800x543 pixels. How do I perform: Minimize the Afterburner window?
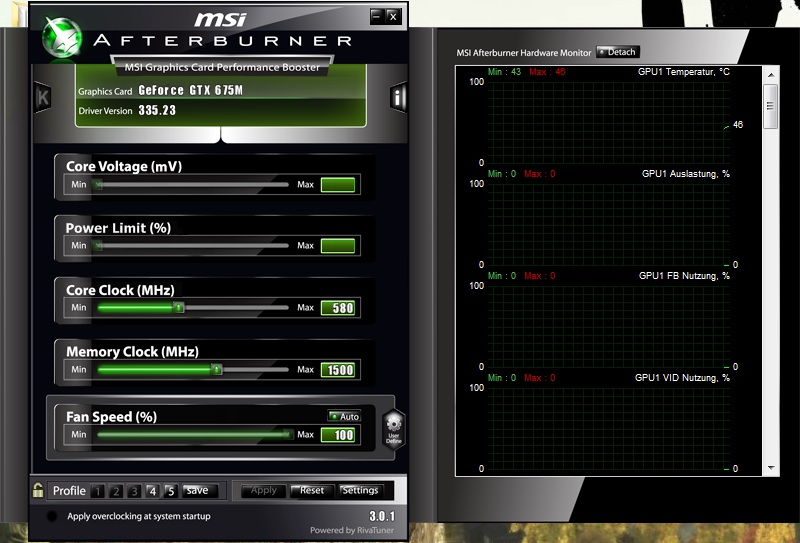tap(377, 16)
